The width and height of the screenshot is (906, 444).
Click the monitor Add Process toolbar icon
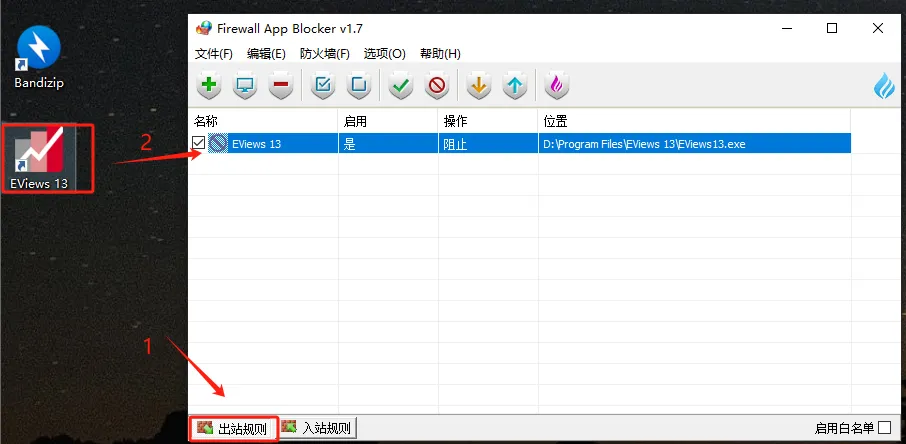click(x=245, y=86)
